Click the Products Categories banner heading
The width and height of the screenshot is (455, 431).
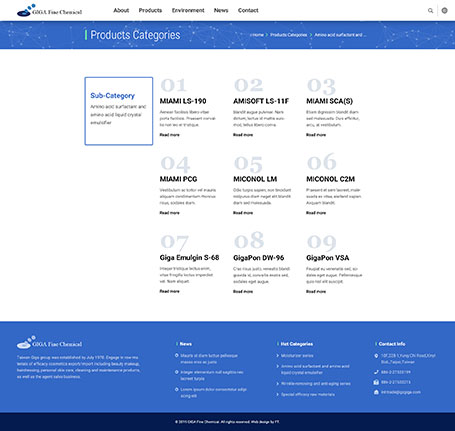tap(135, 35)
